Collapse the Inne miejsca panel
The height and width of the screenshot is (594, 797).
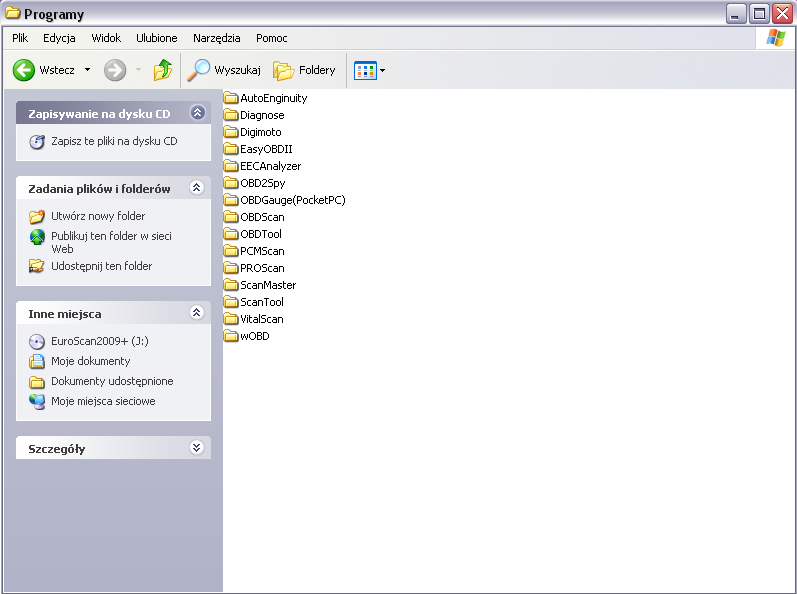coord(197,313)
